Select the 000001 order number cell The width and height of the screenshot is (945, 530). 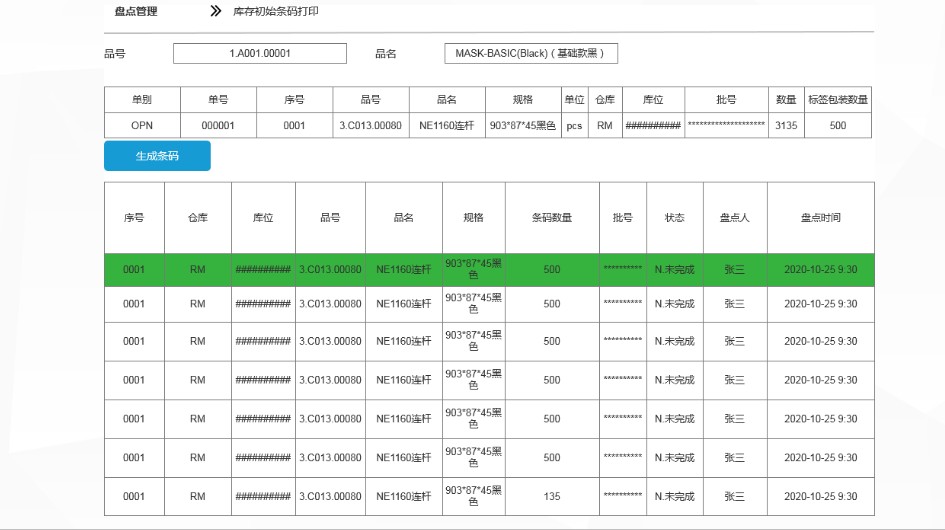pyautogui.click(x=218, y=125)
